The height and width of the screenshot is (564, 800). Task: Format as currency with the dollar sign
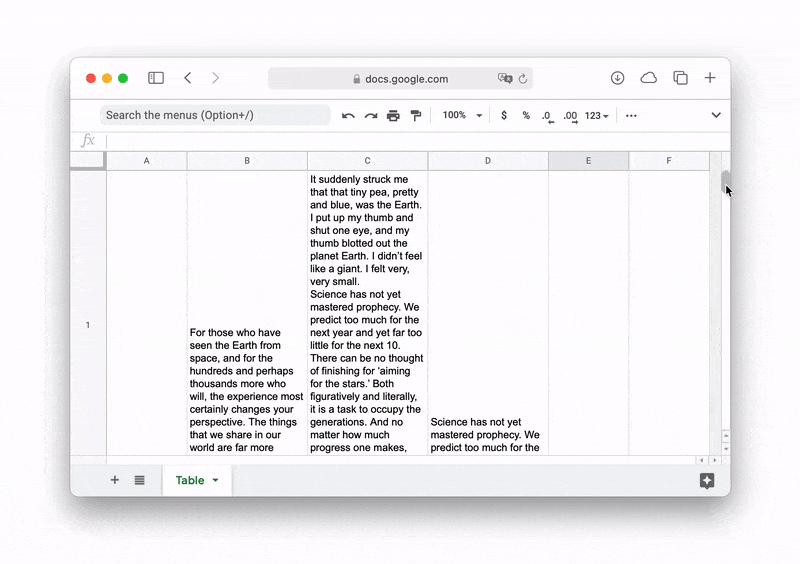pyautogui.click(x=503, y=116)
